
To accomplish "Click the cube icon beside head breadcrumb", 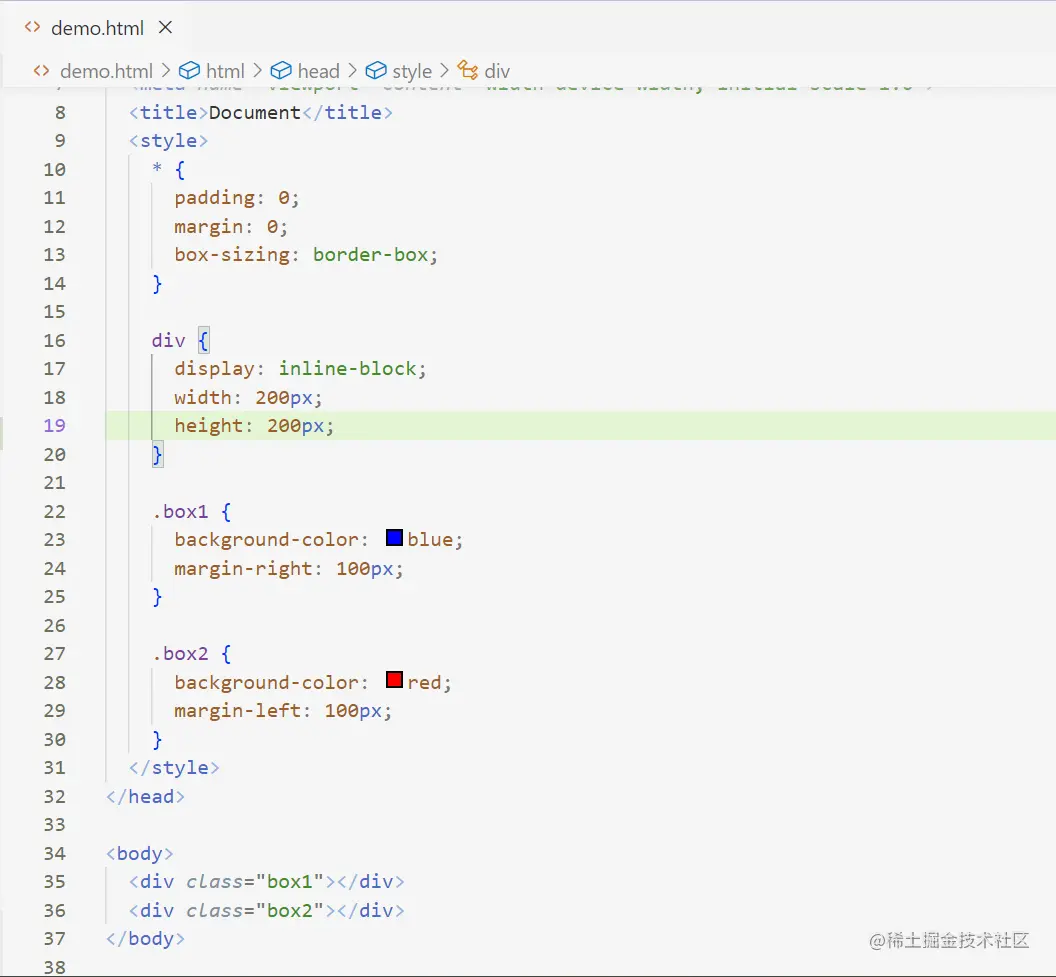I will tap(281, 71).
